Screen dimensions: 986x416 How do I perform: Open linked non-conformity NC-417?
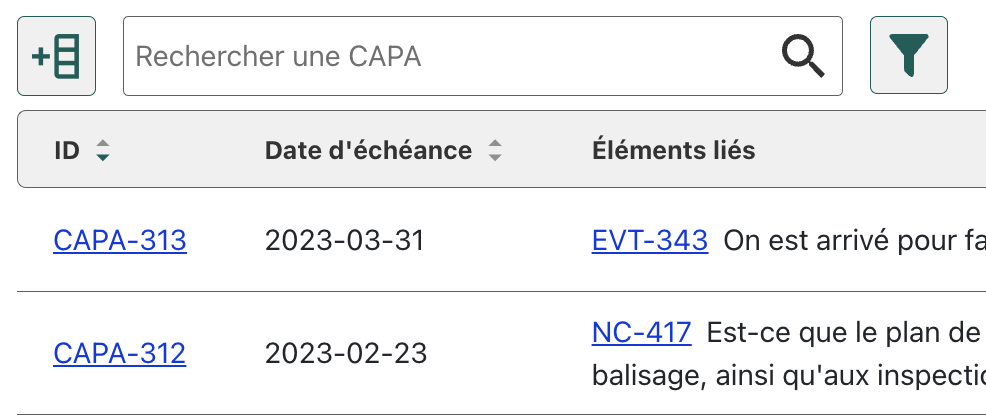[641, 332]
